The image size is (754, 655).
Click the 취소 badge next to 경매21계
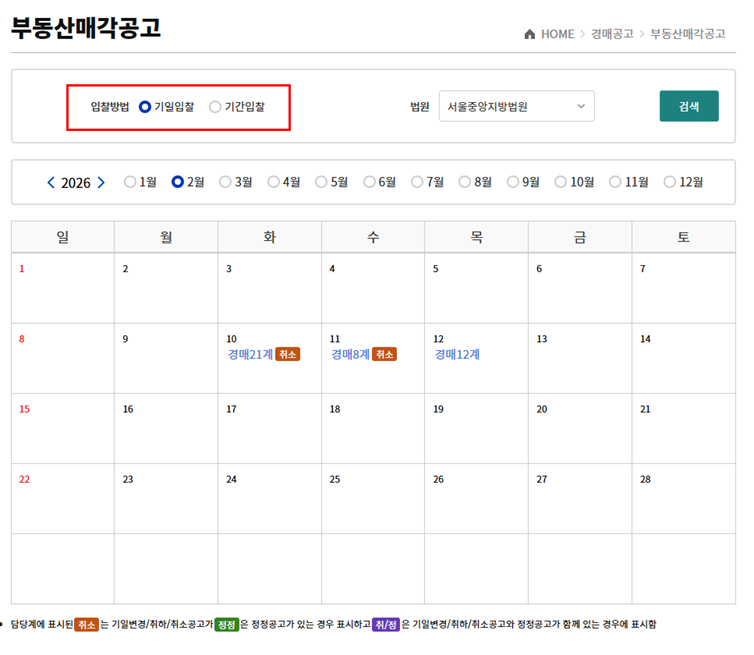288,354
